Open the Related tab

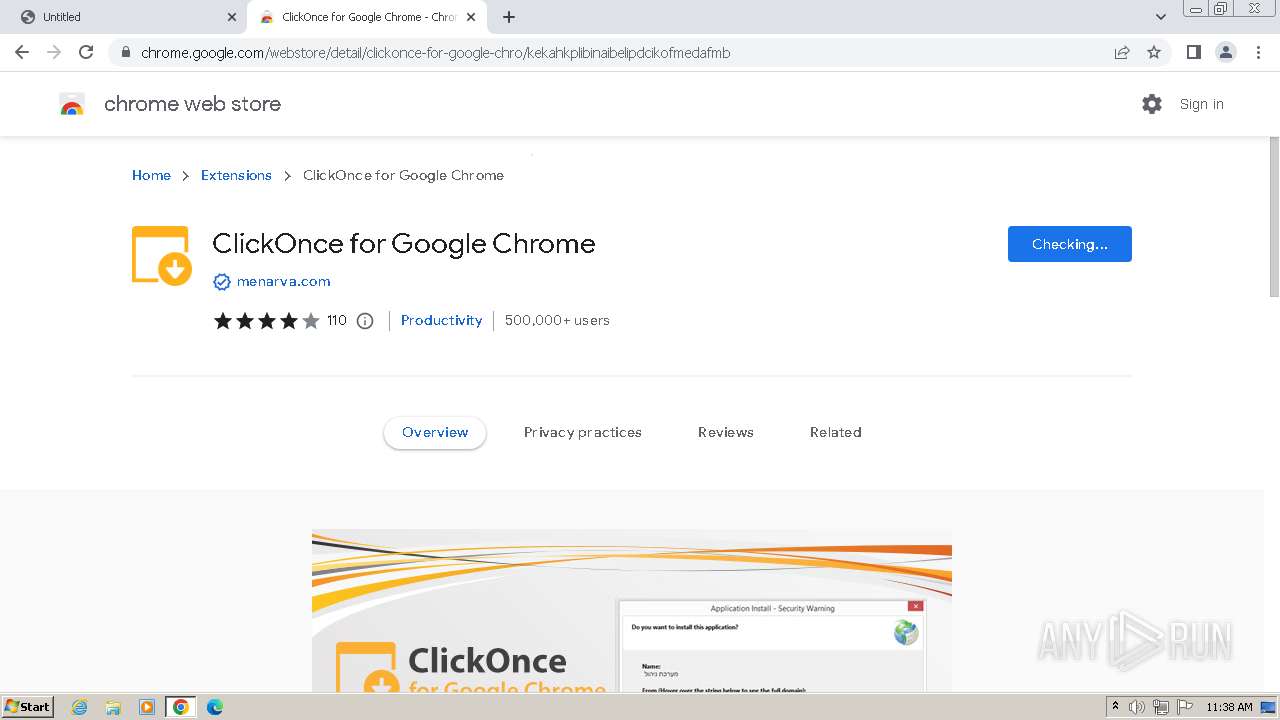[x=836, y=433]
